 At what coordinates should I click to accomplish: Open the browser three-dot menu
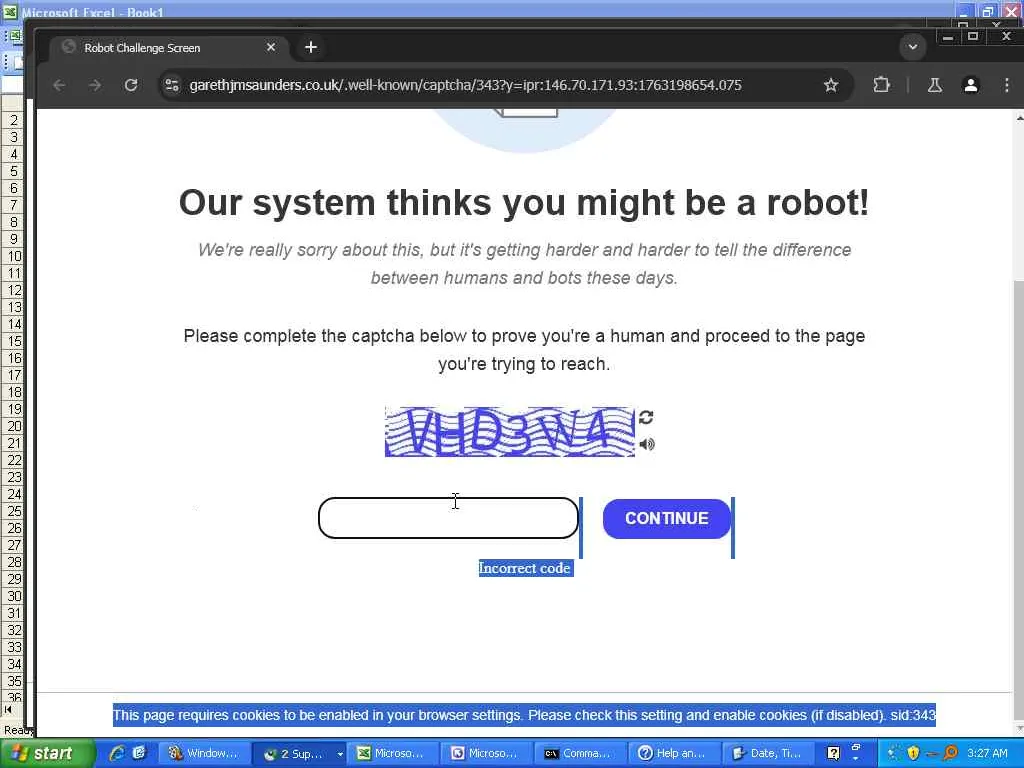(x=1006, y=85)
